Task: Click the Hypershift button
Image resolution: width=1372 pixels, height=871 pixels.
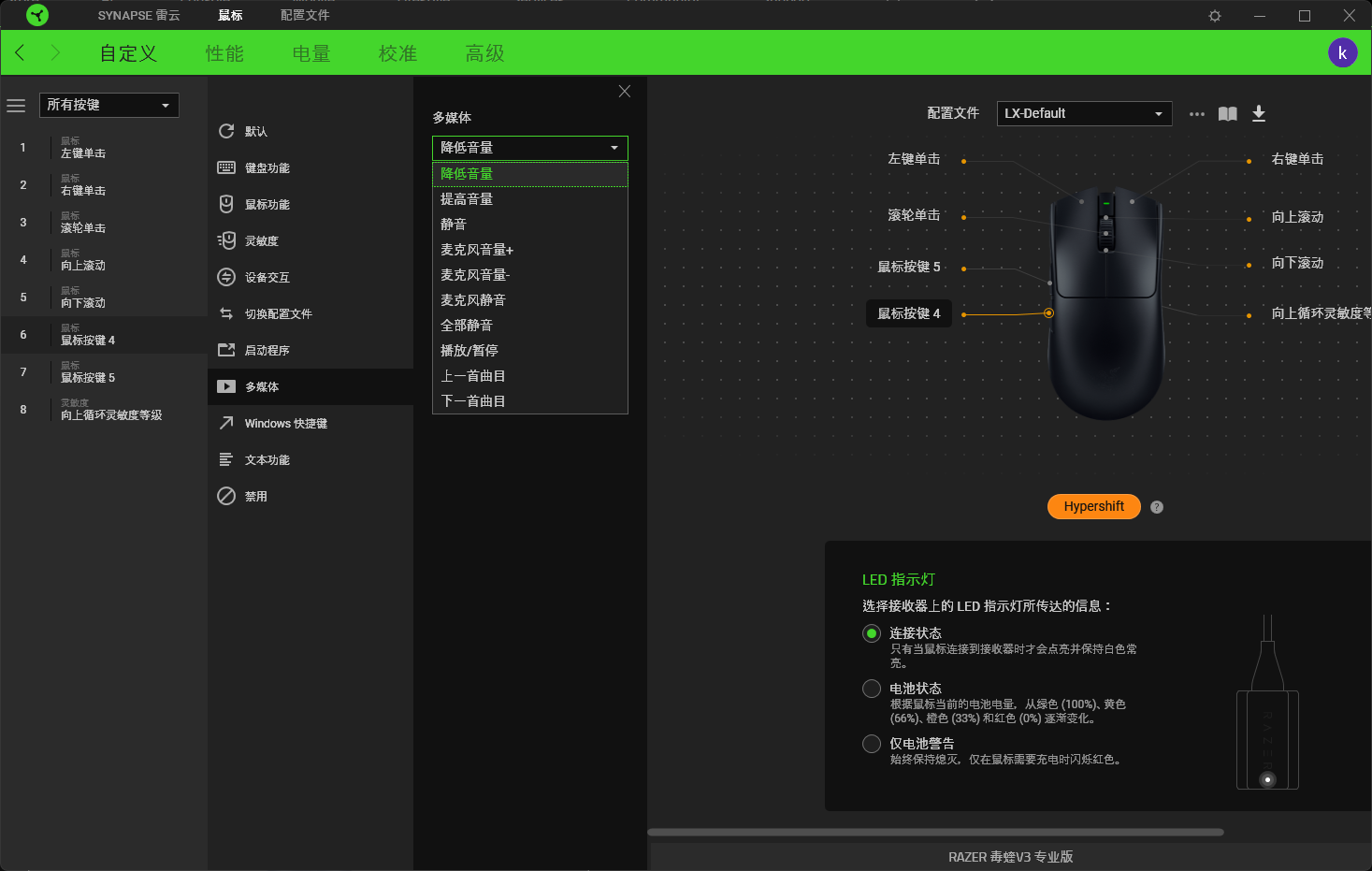Action: [x=1094, y=506]
